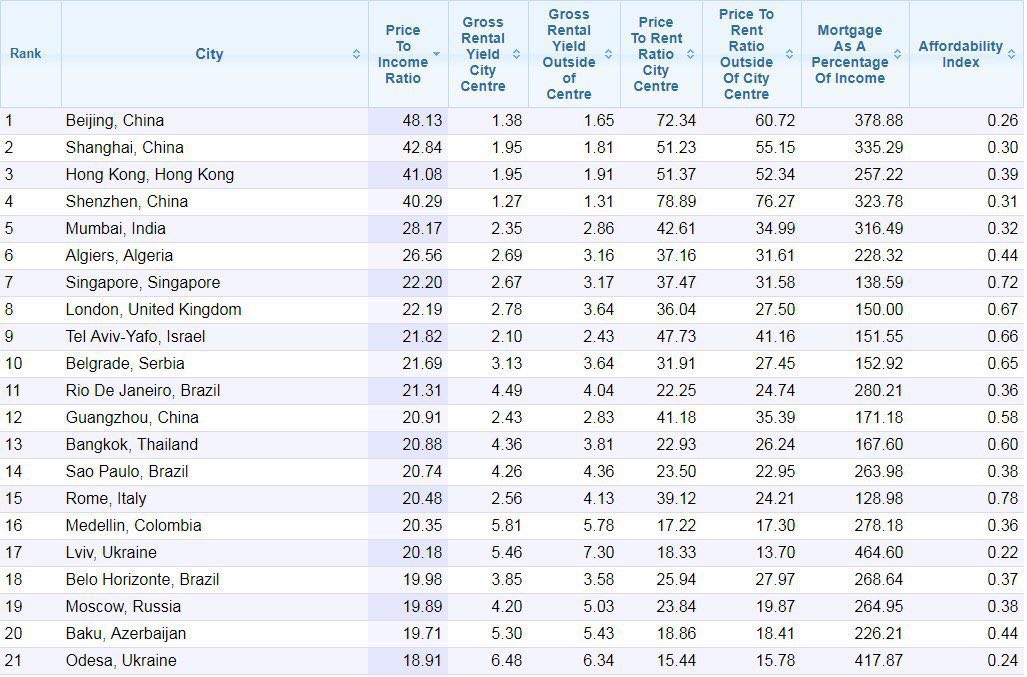Screen dimensions: 1027x677
Task: Click Guangzhou's mortgage percentage value 171.18
Action: pos(878,418)
